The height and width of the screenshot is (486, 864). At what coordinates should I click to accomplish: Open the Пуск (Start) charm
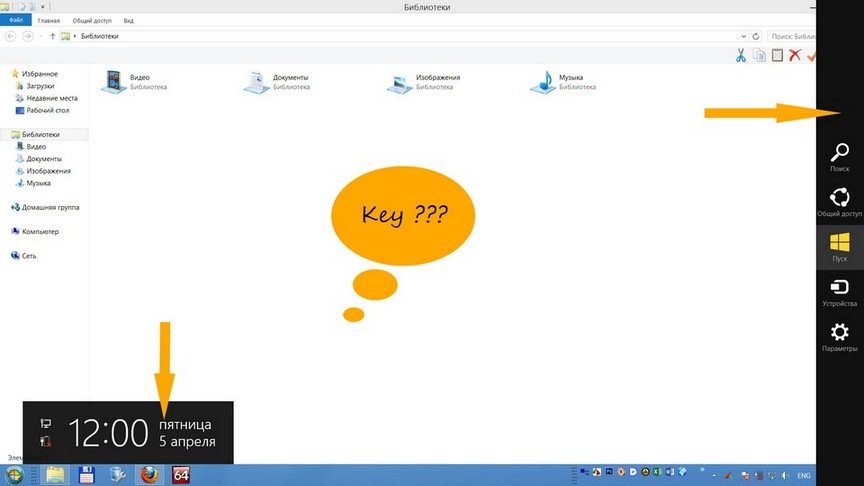(x=840, y=246)
